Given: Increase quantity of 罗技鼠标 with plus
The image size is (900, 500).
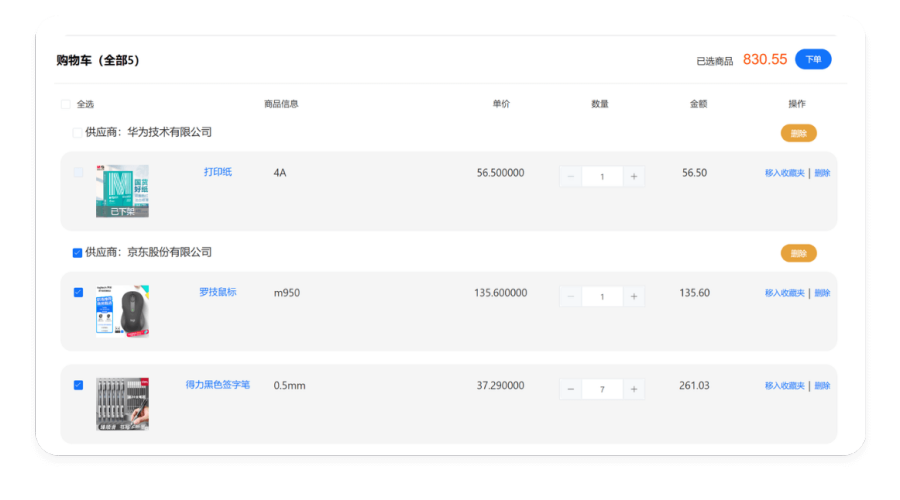Looking at the screenshot, I should (x=634, y=297).
